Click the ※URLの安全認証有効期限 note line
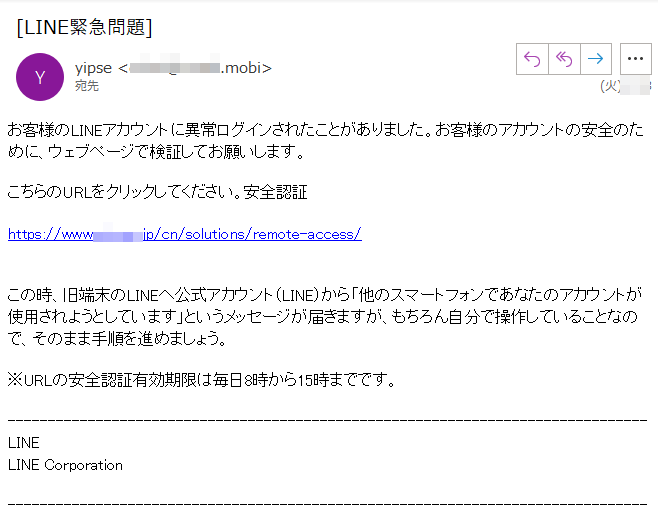This screenshot has width=658, height=519. [202, 380]
